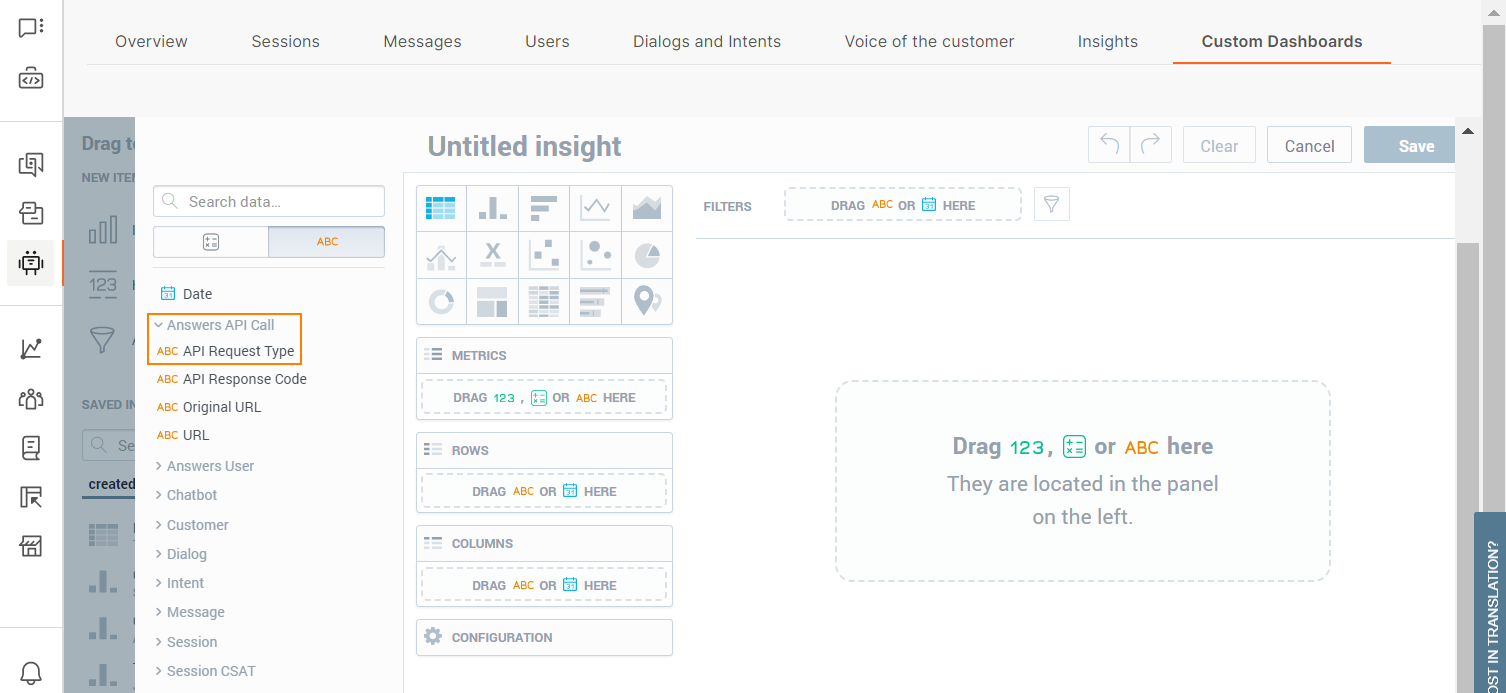Expand the Chatbot data group

point(191,495)
